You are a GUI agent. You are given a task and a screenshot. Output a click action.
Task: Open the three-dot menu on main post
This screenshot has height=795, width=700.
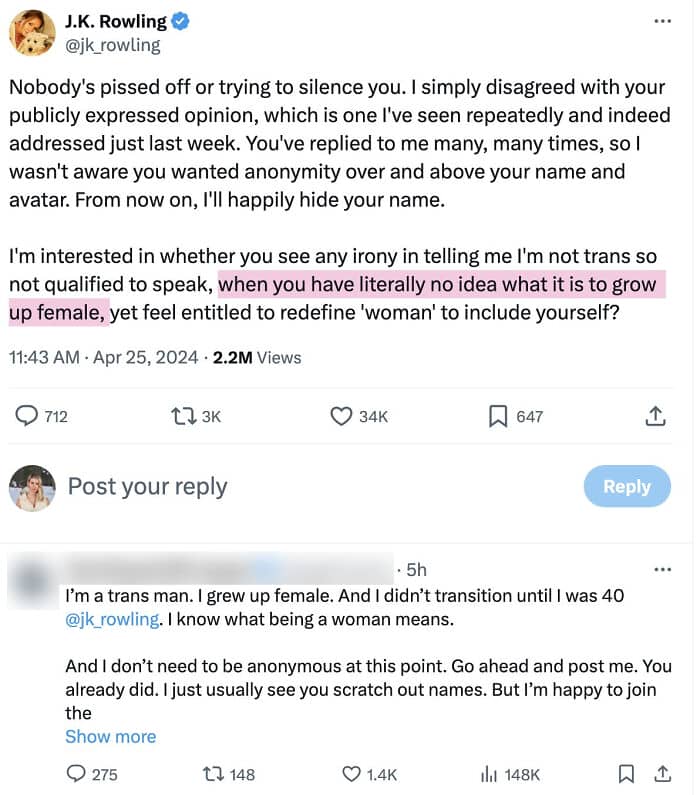click(662, 22)
